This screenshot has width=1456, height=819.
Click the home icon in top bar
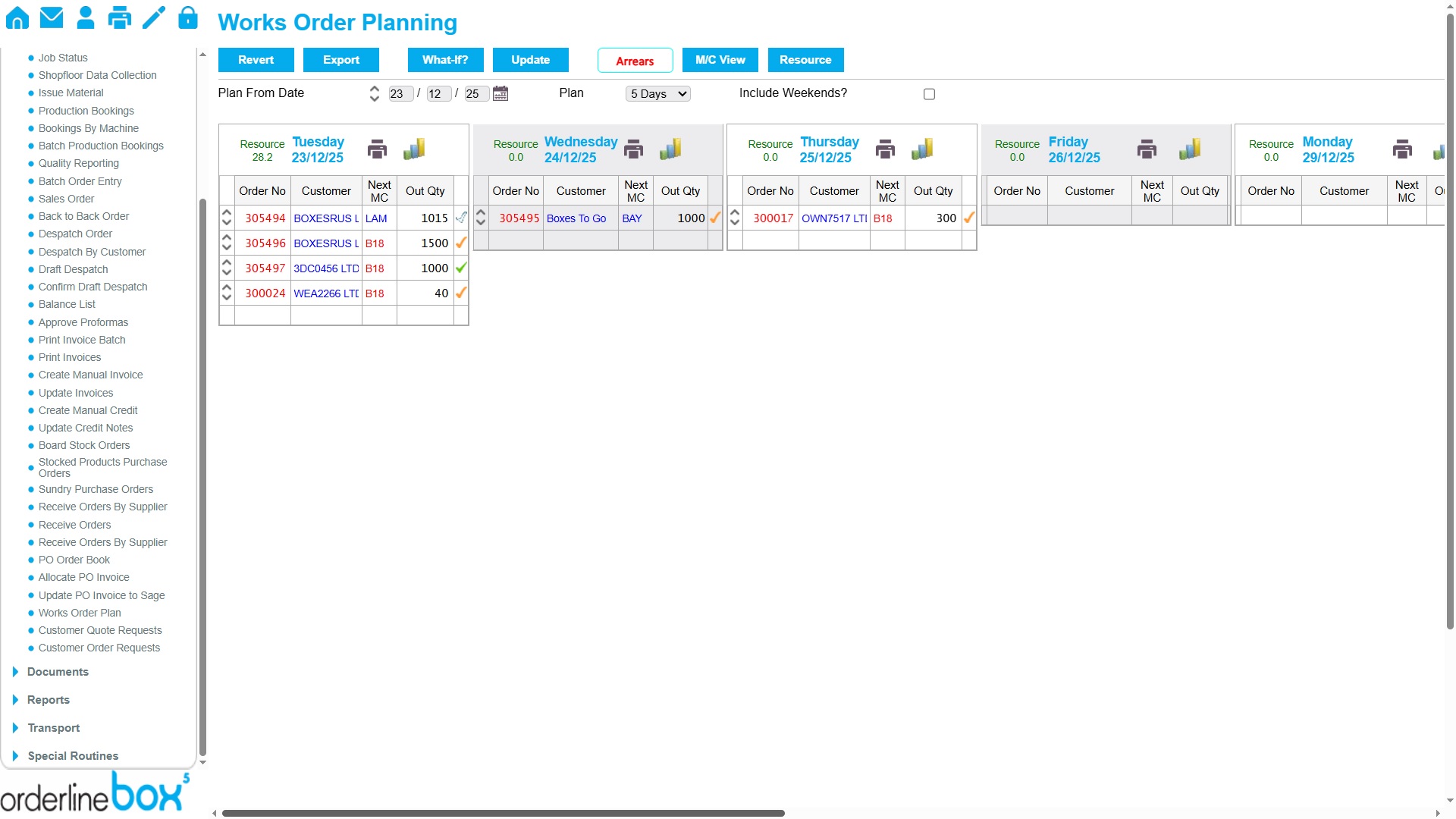[17, 17]
